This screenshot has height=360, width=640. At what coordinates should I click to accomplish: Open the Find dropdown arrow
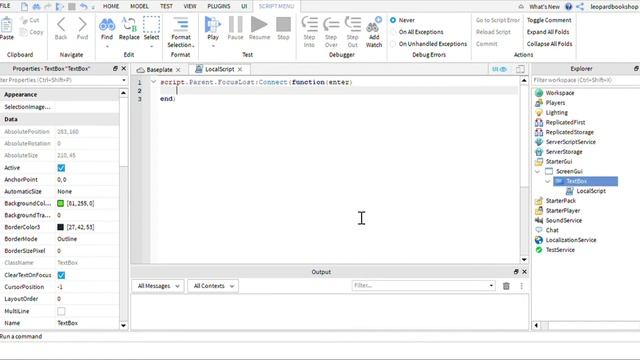(x=107, y=46)
